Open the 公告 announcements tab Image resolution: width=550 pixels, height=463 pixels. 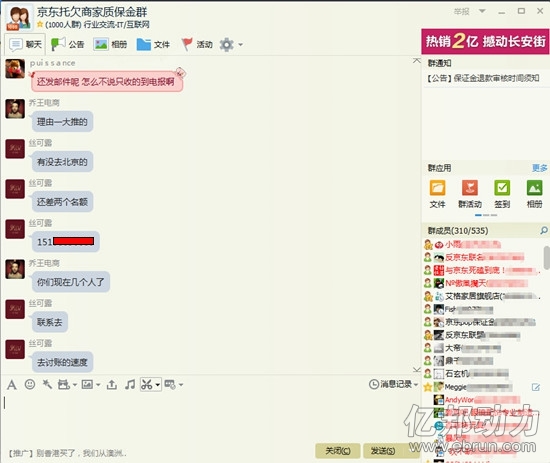tap(67, 44)
